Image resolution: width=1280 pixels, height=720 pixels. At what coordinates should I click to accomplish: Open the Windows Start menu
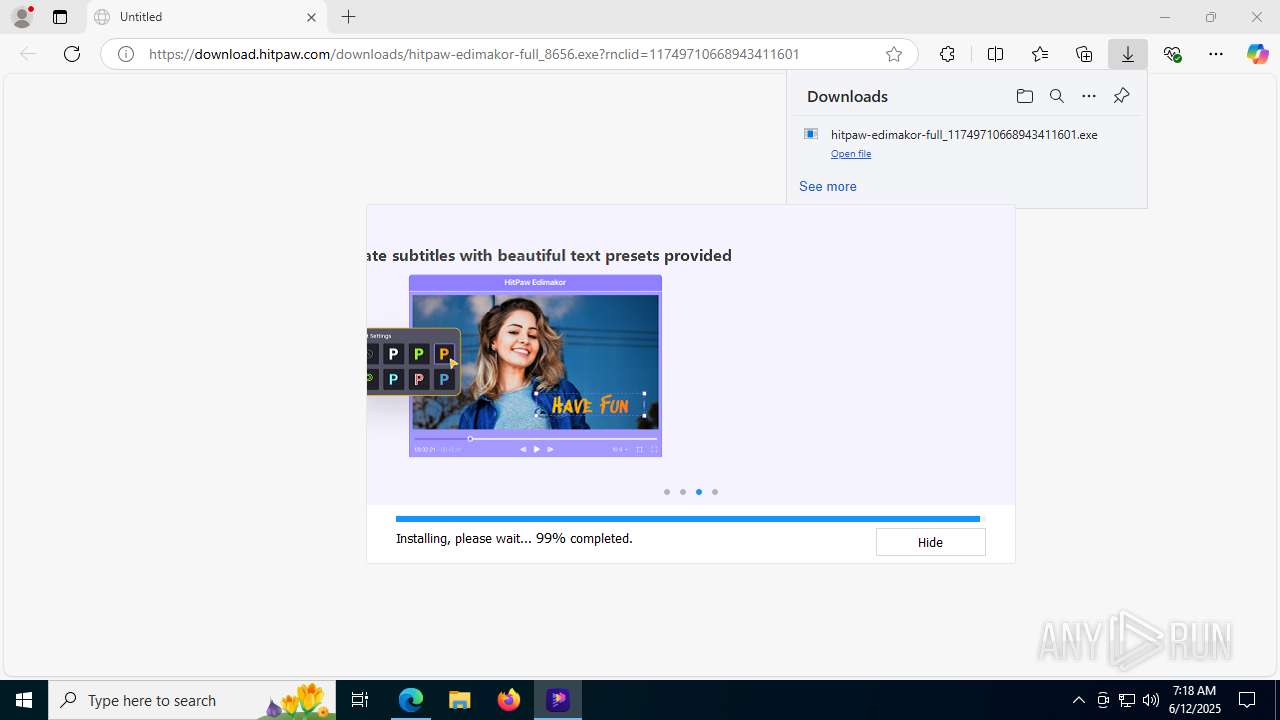point(24,700)
